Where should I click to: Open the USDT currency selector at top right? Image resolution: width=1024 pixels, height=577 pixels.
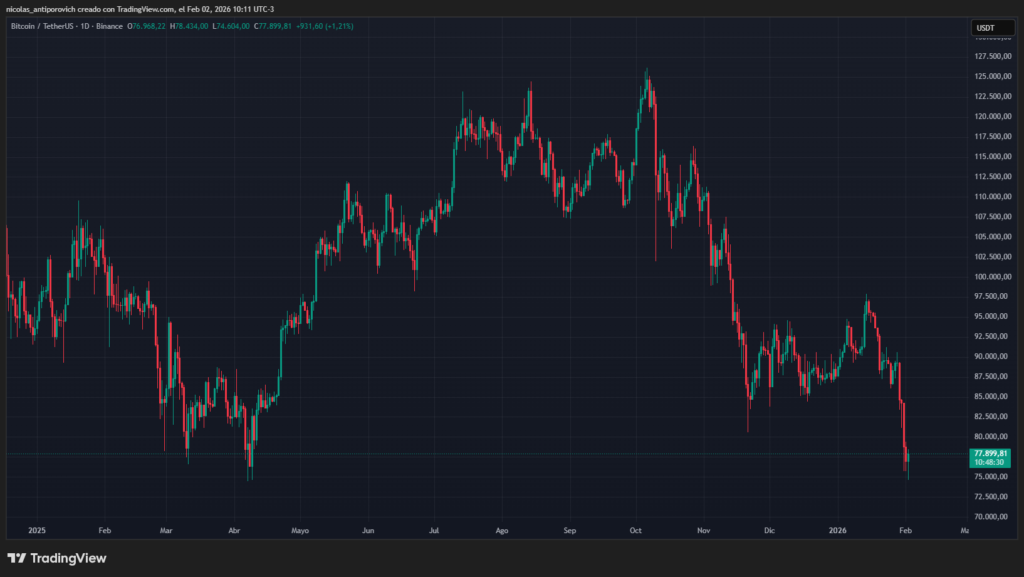tap(983, 27)
